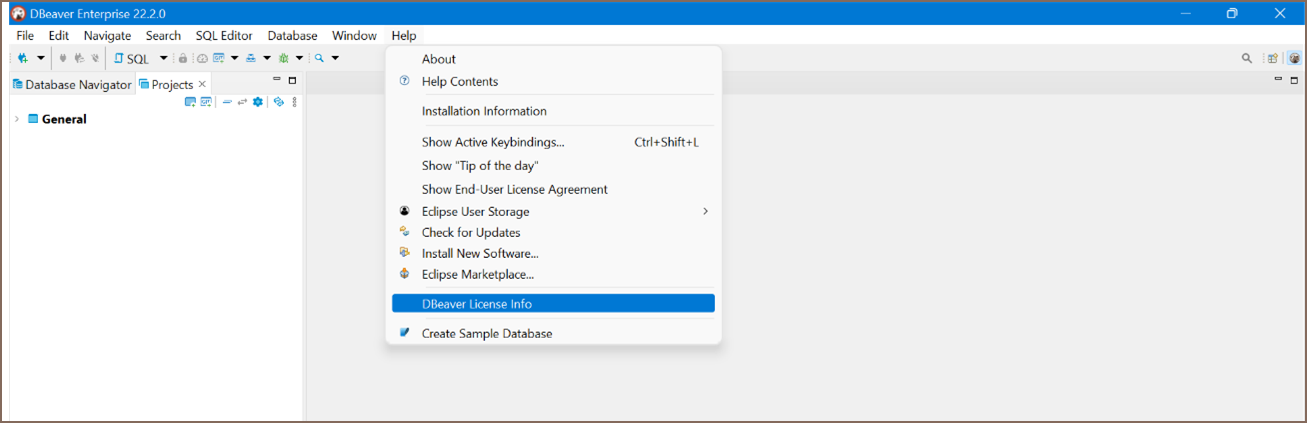The width and height of the screenshot is (1307, 423).
Task: Open the SQL editor toolbar button
Action: click(131, 58)
